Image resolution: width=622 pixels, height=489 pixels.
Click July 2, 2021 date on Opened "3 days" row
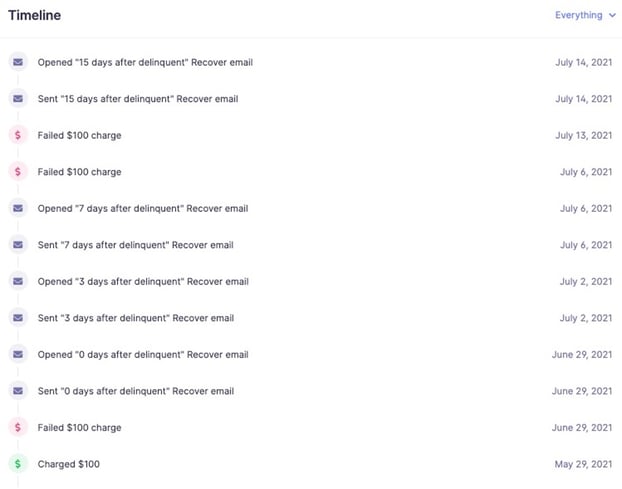click(586, 281)
